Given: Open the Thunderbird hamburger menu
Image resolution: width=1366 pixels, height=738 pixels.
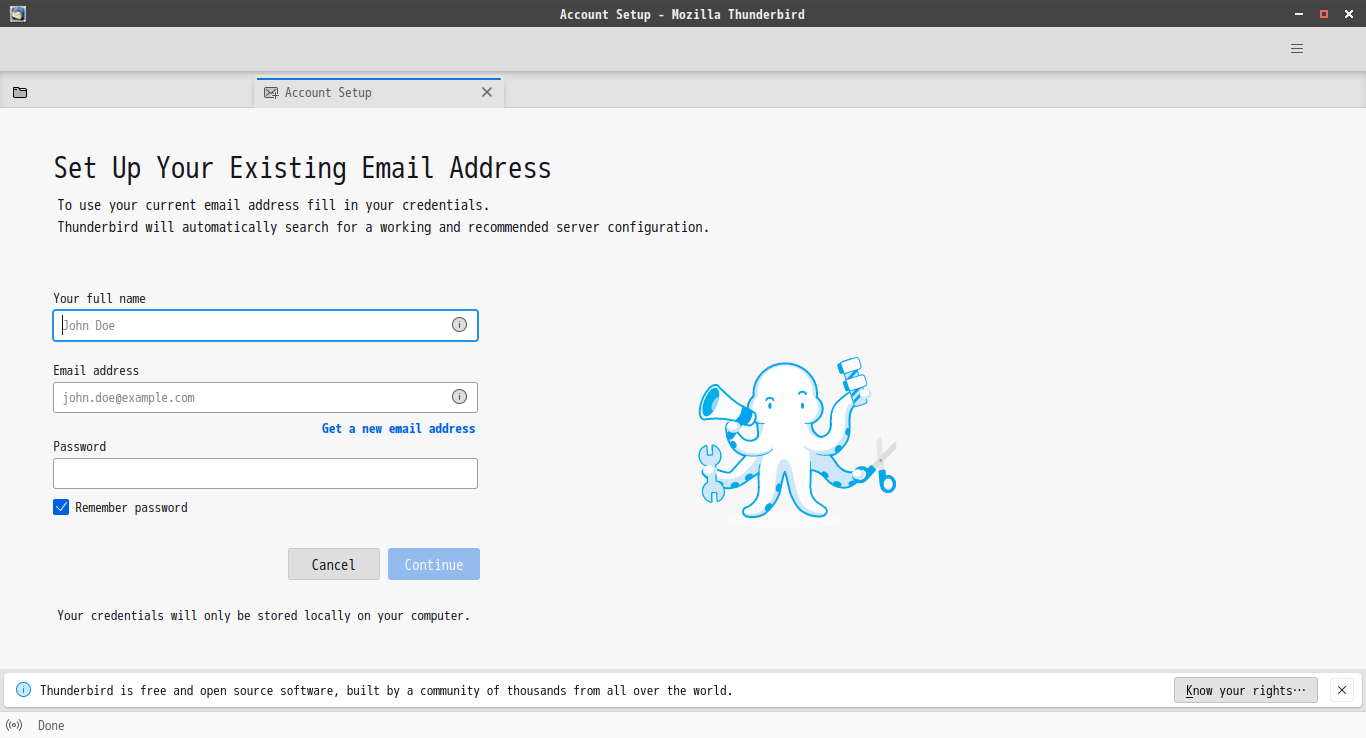Looking at the screenshot, I should [1297, 48].
